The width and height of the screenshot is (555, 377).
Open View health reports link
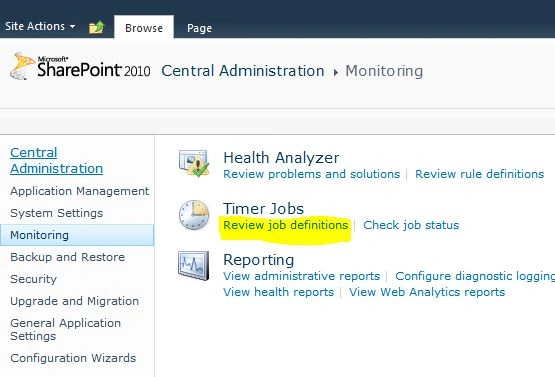tap(279, 292)
